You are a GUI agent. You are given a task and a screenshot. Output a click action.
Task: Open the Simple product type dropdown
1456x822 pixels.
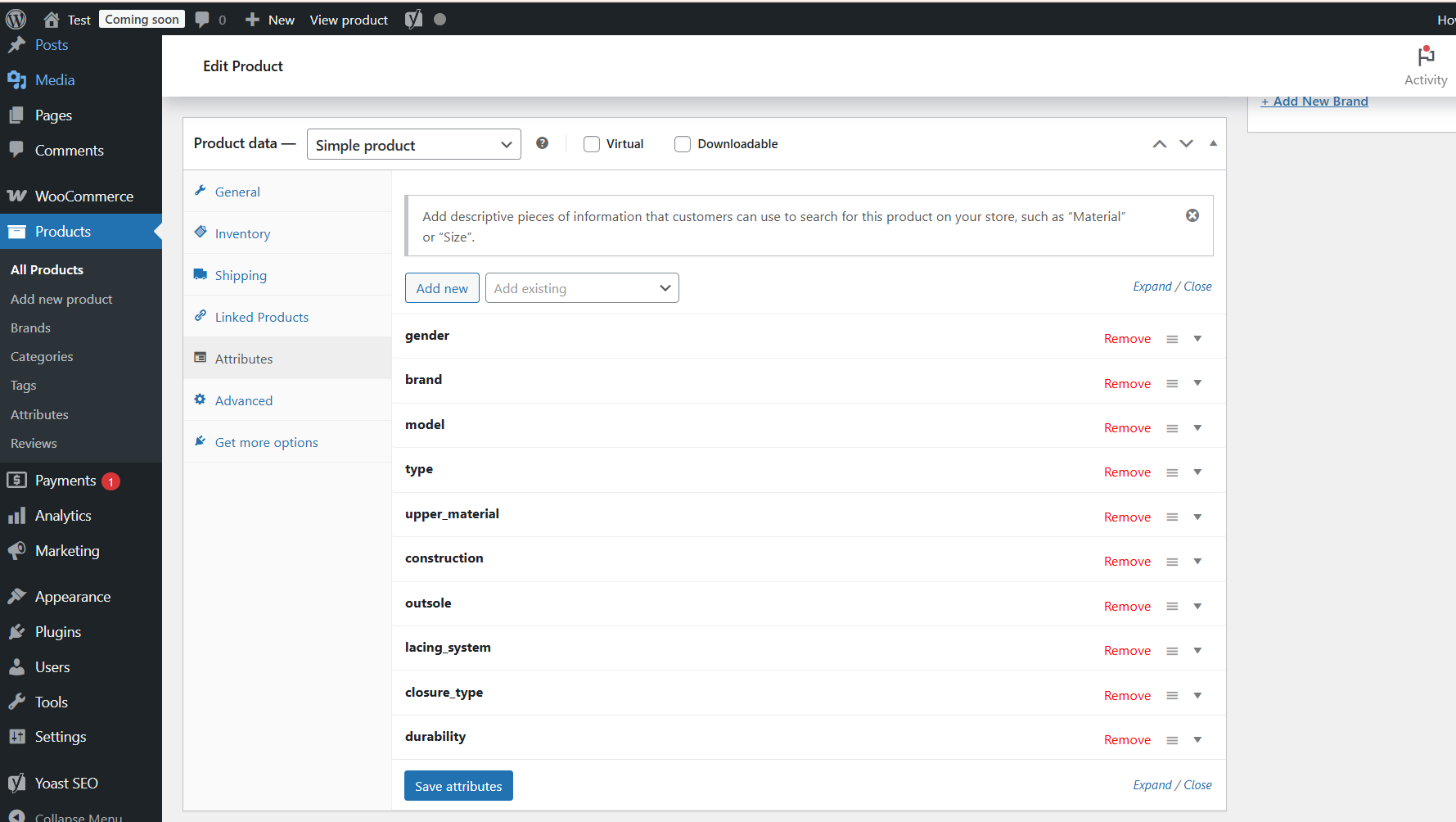[413, 144]
